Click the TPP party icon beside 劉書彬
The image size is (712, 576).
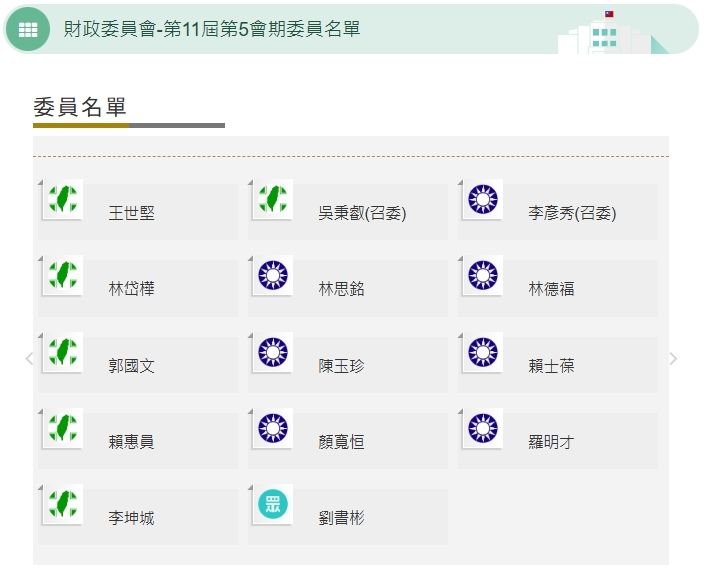(x=273, y=505)
